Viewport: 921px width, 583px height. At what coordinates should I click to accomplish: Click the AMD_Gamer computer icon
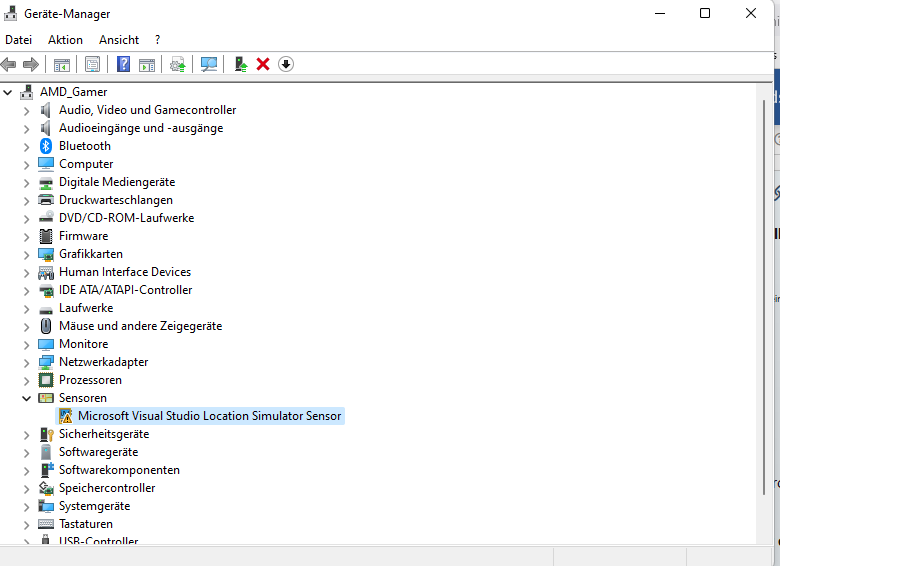click(26, 92)
